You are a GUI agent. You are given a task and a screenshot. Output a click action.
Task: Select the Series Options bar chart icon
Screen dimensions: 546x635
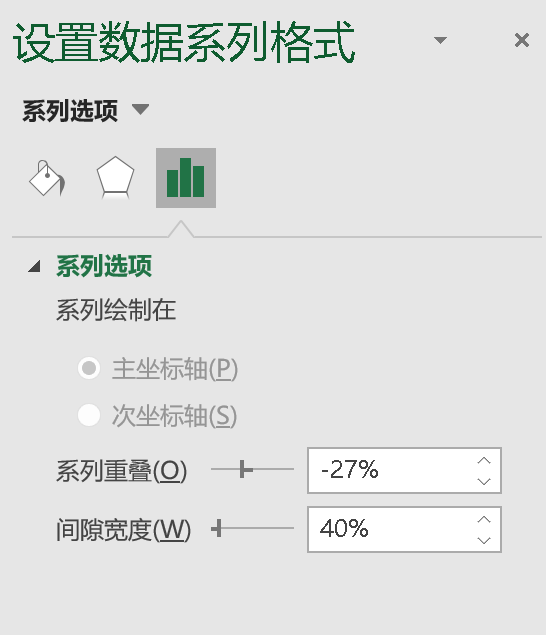click(x=186, y=178)
